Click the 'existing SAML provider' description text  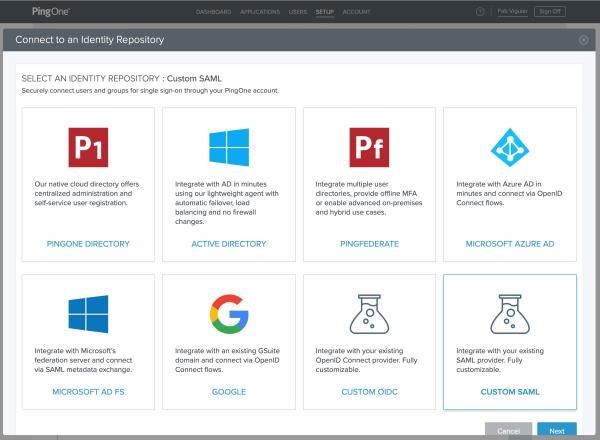click(x=500, y=360)
